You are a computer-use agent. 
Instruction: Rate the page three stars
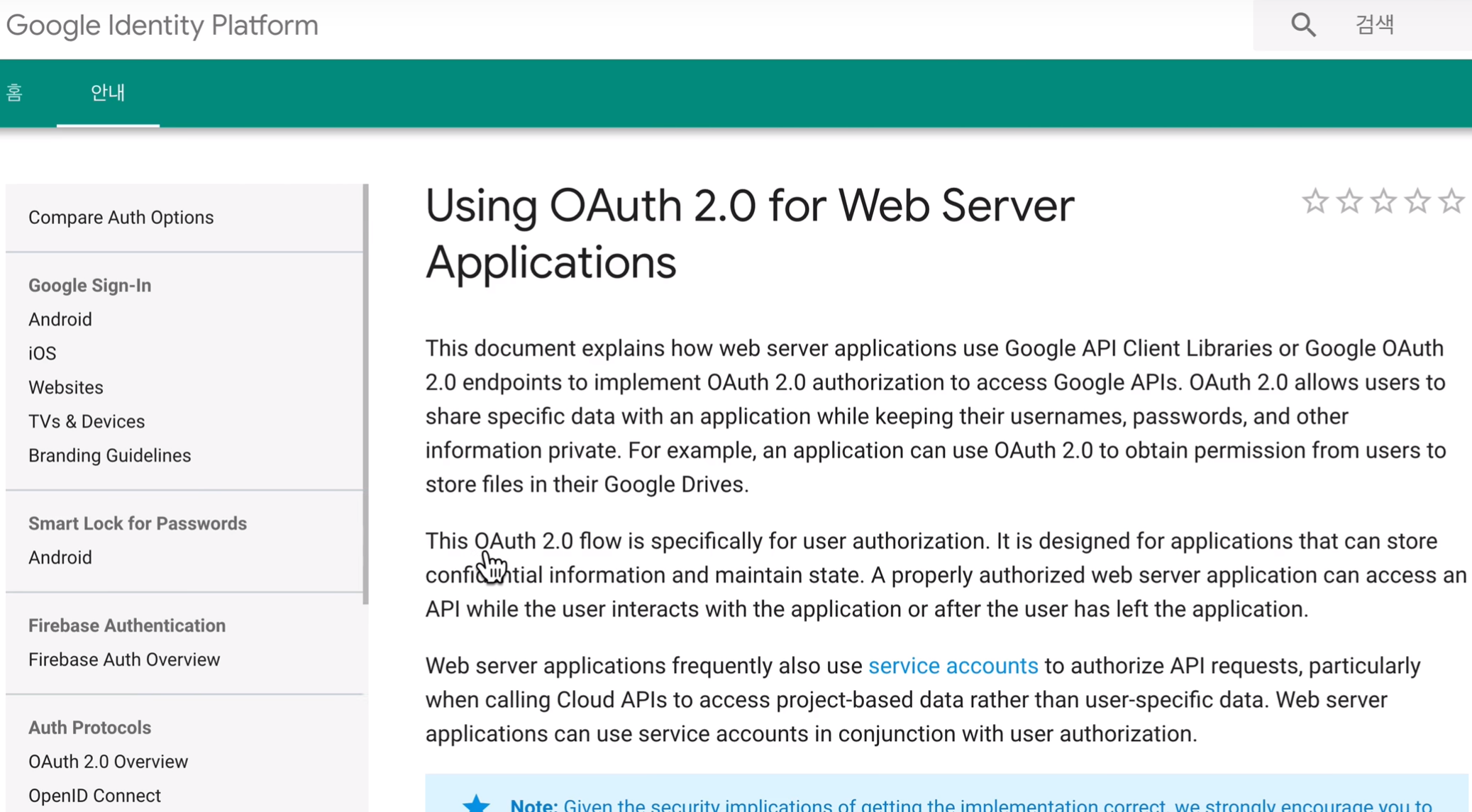tap(1383, 202)
